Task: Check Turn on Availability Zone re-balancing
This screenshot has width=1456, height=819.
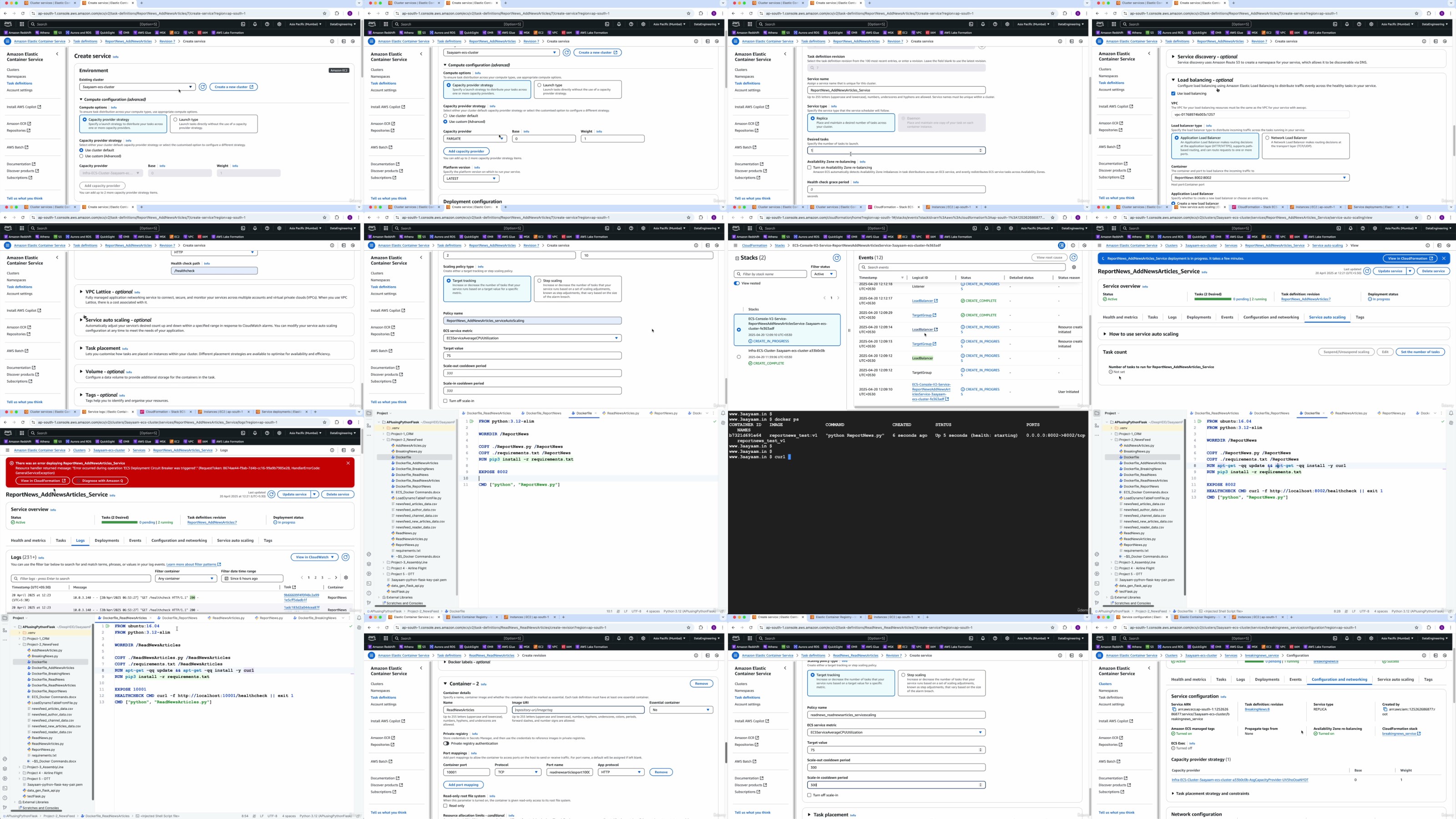Action: [809, 167]
